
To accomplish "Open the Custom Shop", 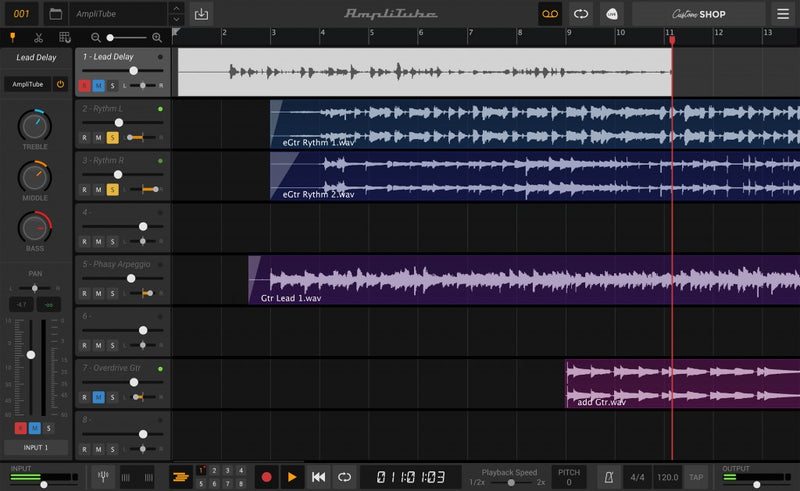I will 699,14.
